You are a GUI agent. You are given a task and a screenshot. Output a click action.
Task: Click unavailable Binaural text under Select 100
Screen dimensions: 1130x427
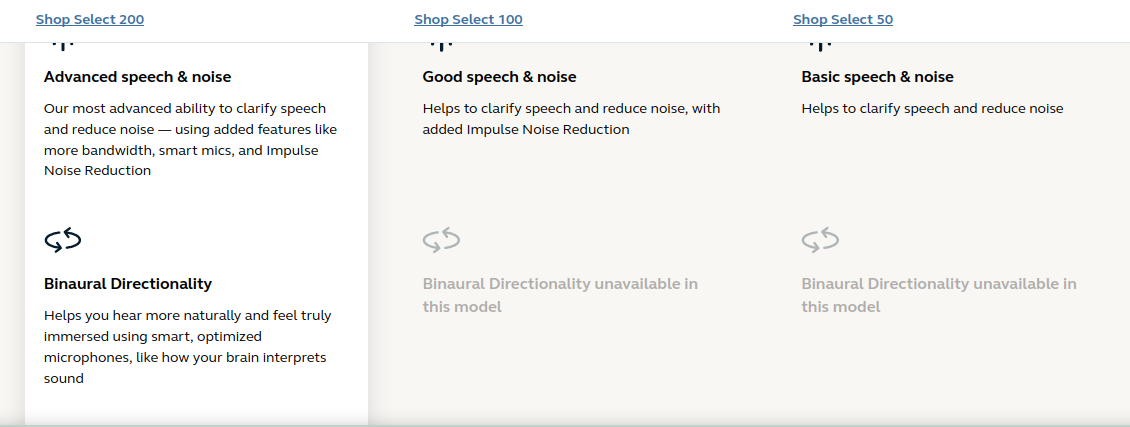(x=561, y=295)
